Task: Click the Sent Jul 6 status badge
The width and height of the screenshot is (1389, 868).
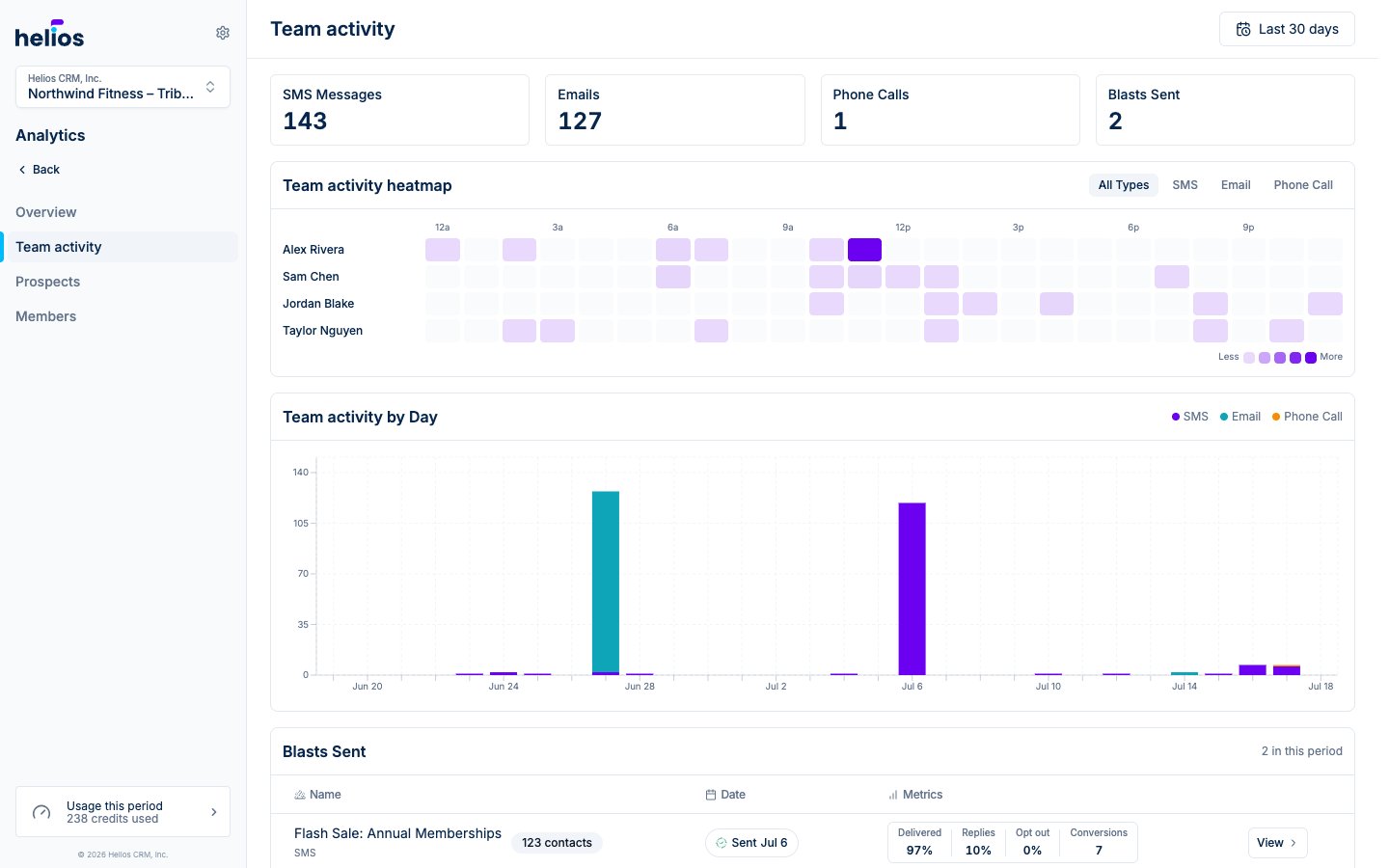Action: pos(751,843)
